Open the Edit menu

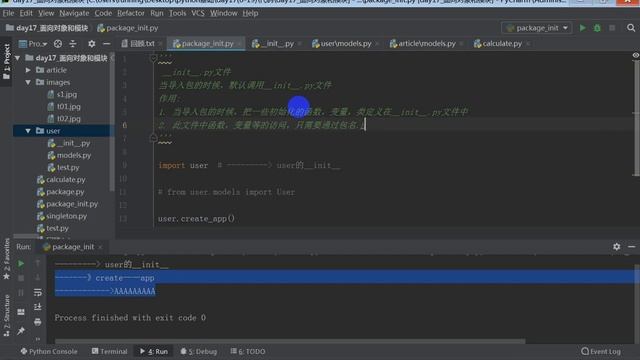(26, 13)
